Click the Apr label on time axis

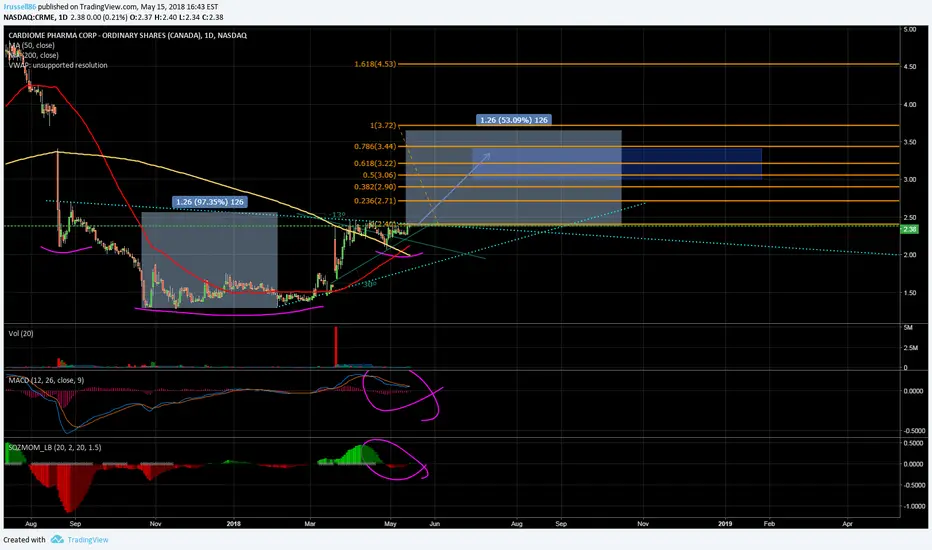click(848, 524)
